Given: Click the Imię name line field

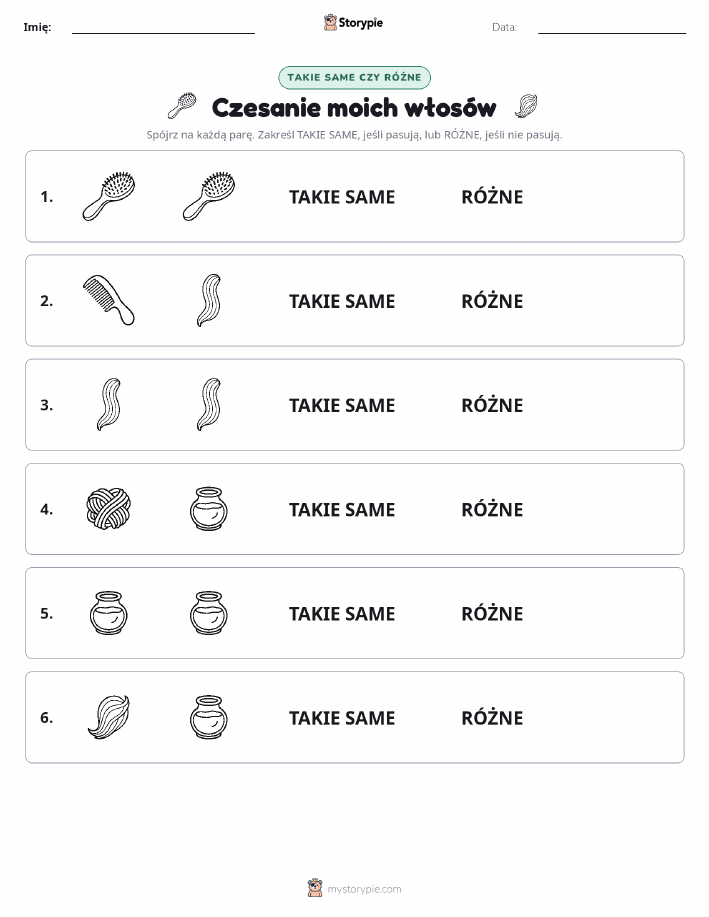Looking at the screenshot, I should click(163, 28).
